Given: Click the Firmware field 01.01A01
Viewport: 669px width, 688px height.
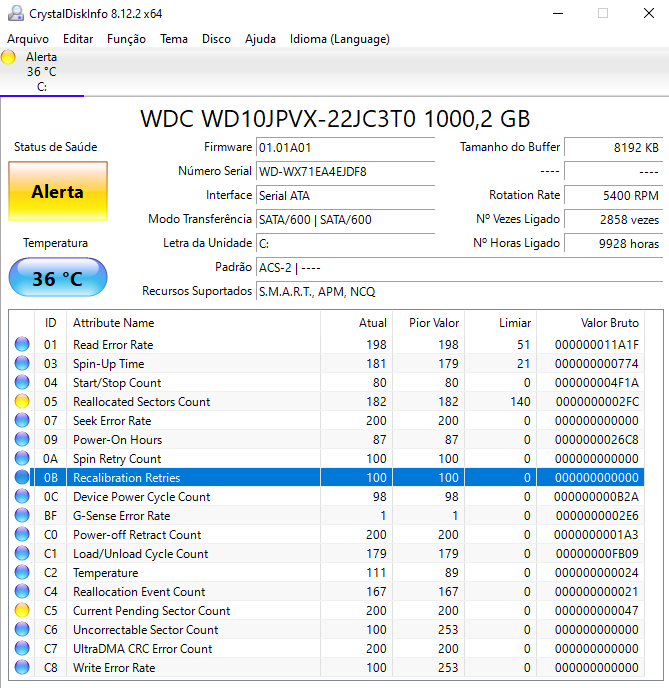Looking at the screenshot, I should pyautogui.click(x=345, y=147).
